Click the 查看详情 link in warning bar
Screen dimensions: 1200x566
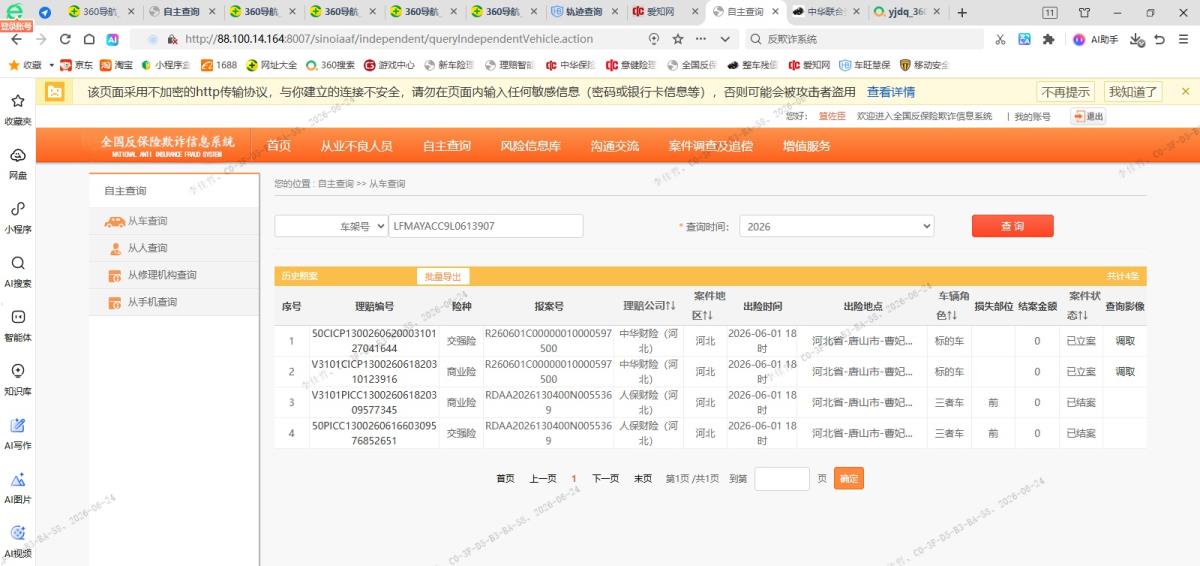click(x=891, y=92)
